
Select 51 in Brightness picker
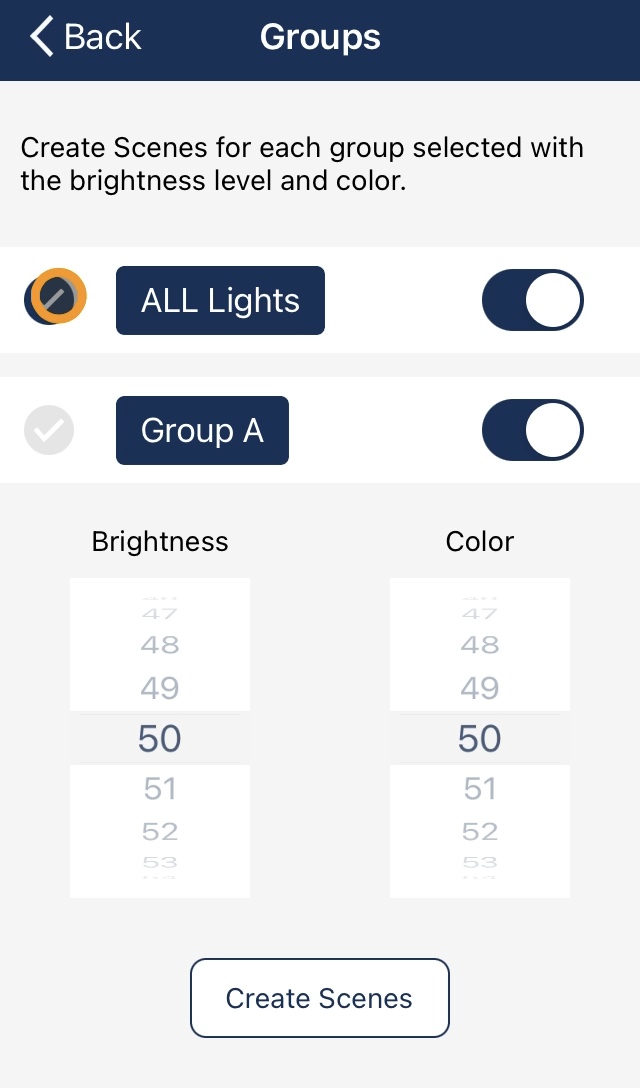click(x=160, y=789)
